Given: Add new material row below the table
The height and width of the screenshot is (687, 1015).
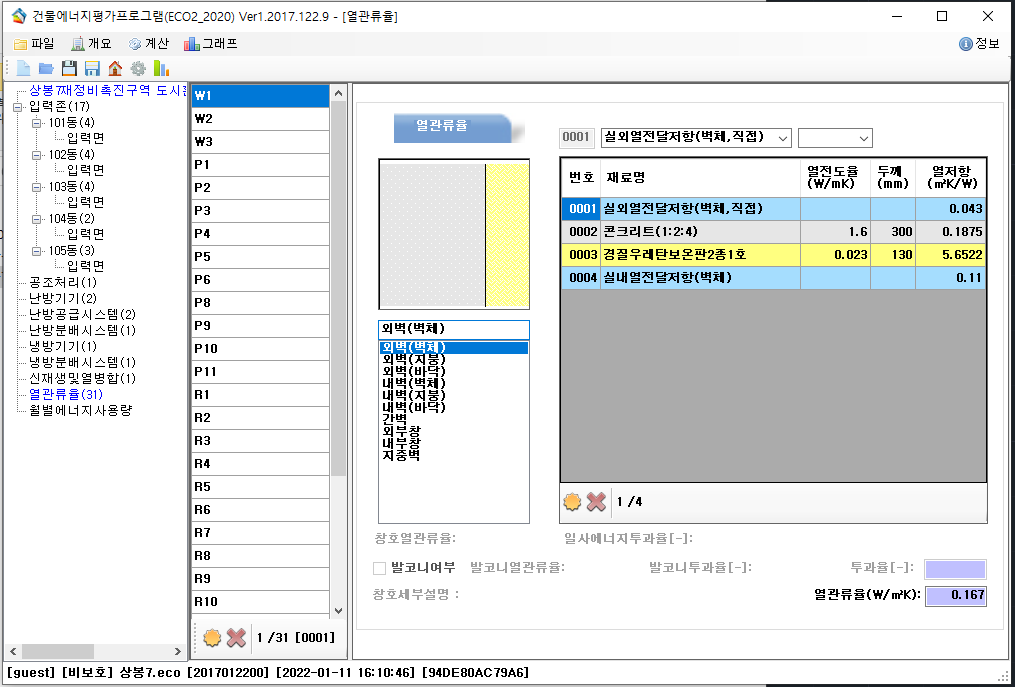Looking at the screenshot, I should coord(573,501).
